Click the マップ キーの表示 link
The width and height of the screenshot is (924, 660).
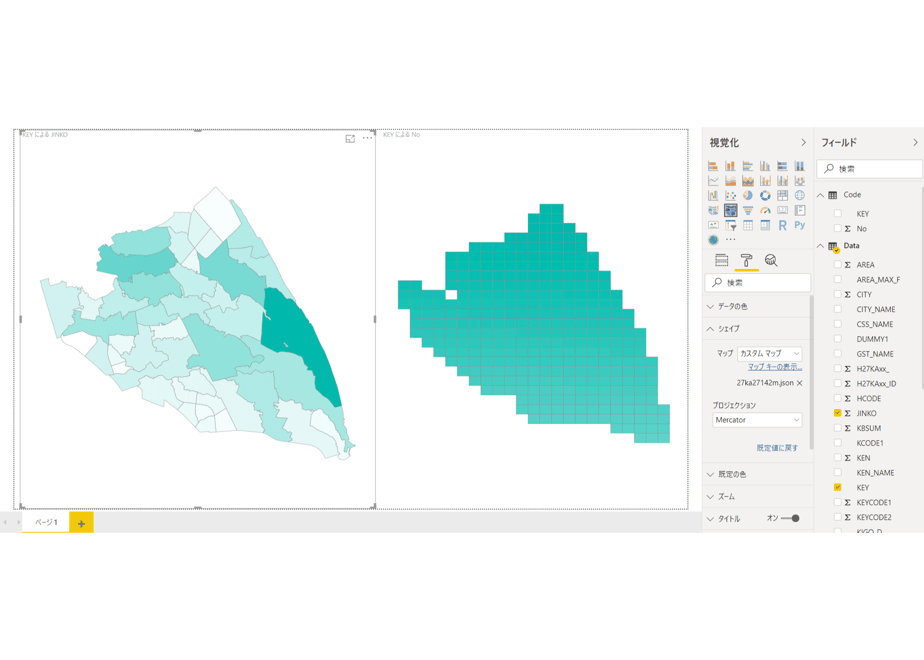[775, 367]
